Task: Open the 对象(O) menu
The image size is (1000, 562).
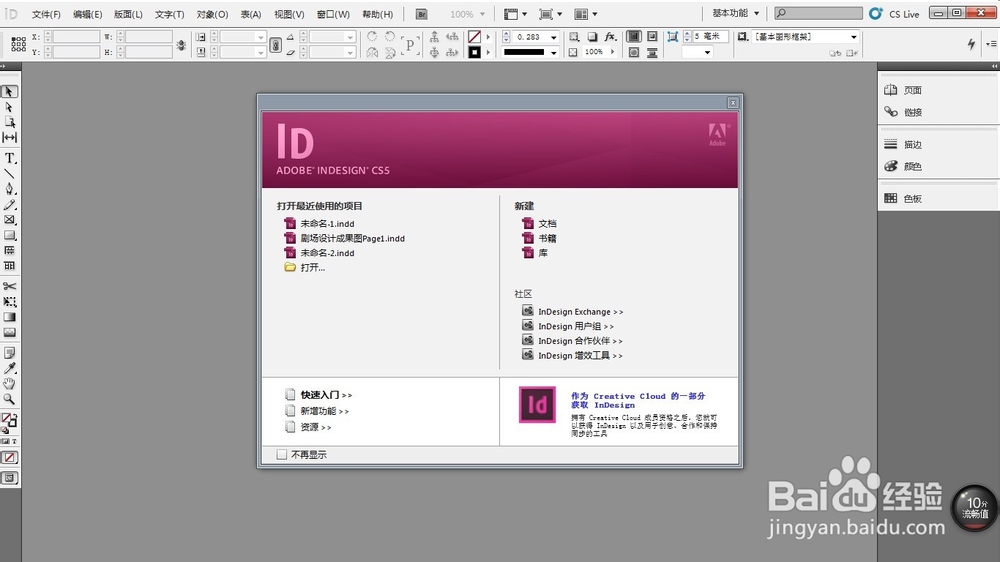Action: tap(212, 14)
